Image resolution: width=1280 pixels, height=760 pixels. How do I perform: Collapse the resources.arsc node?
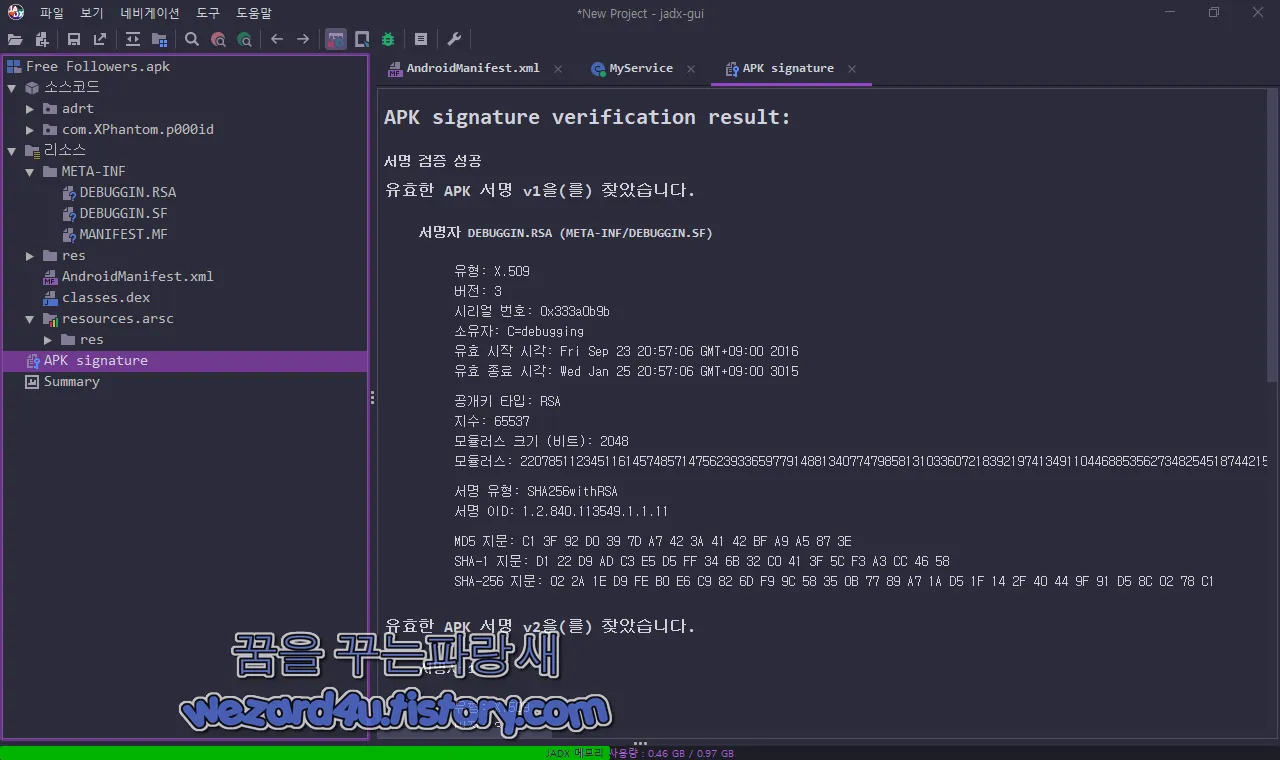(30, 319)
